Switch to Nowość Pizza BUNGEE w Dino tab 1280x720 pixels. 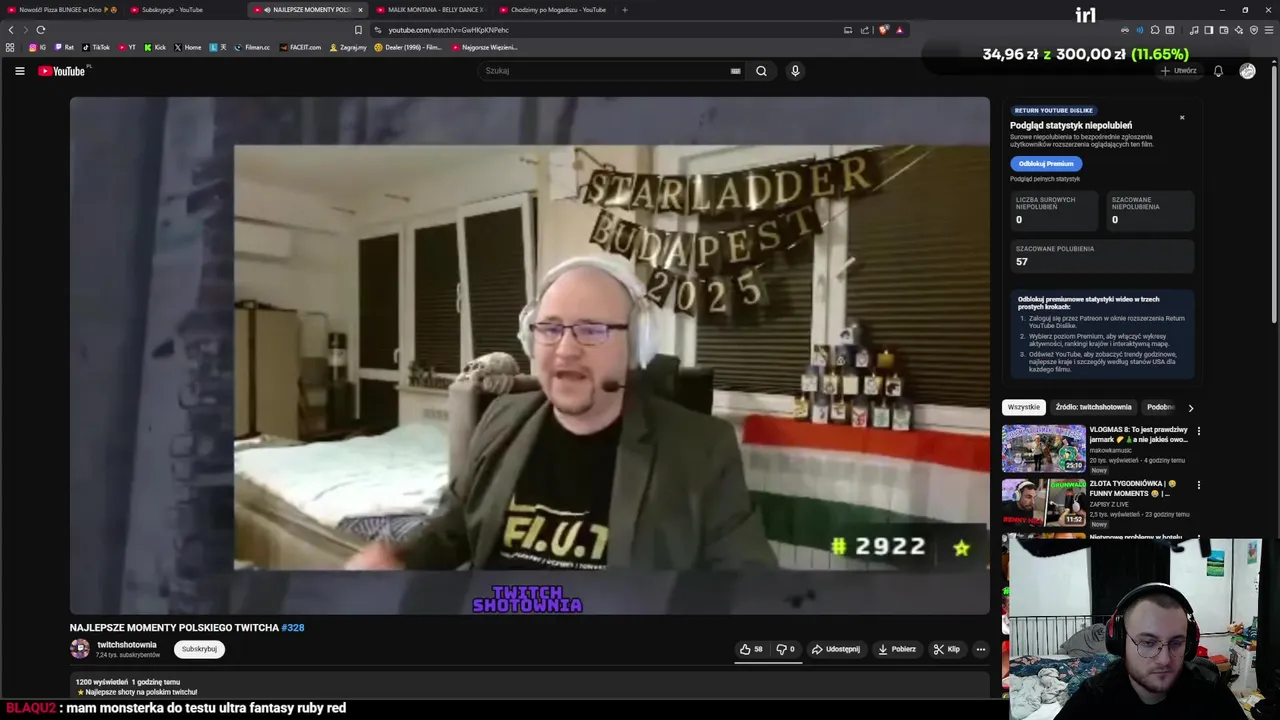click(62, 10)
